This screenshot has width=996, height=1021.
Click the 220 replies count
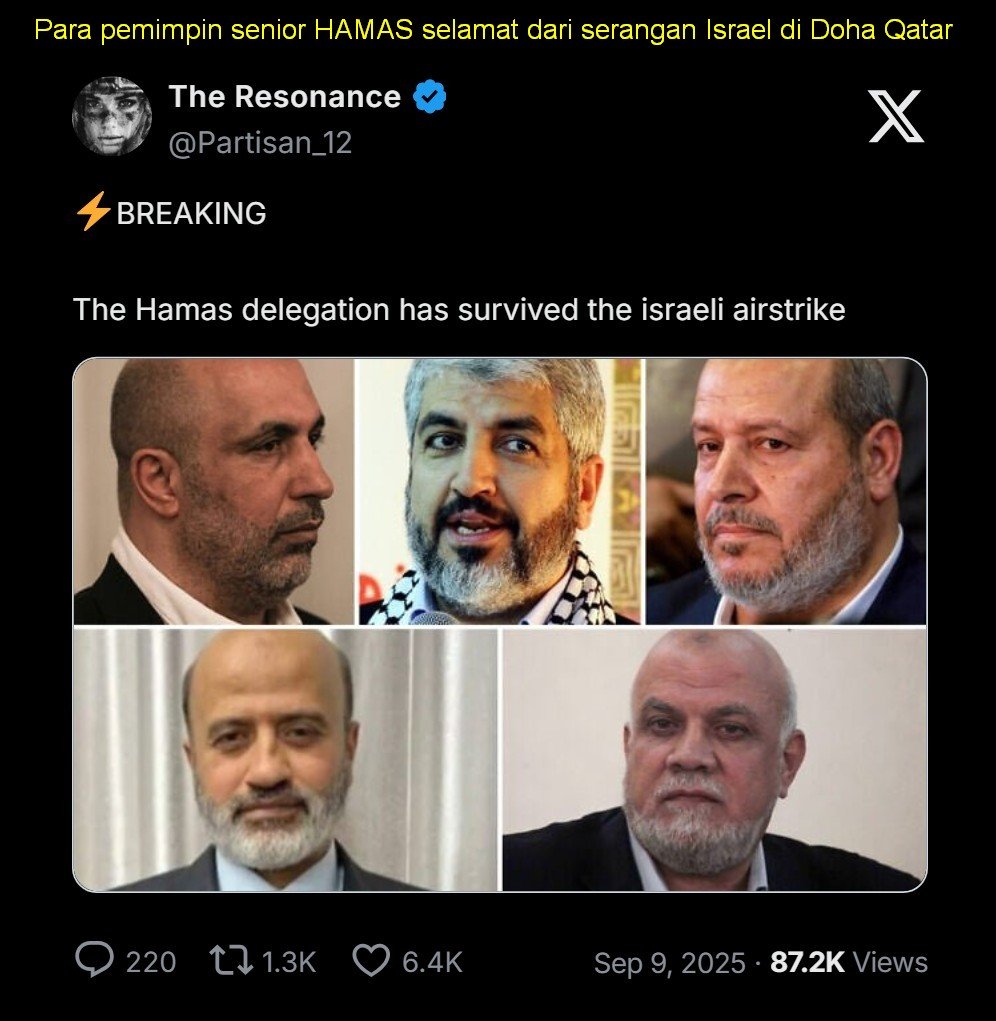(150, 963)
